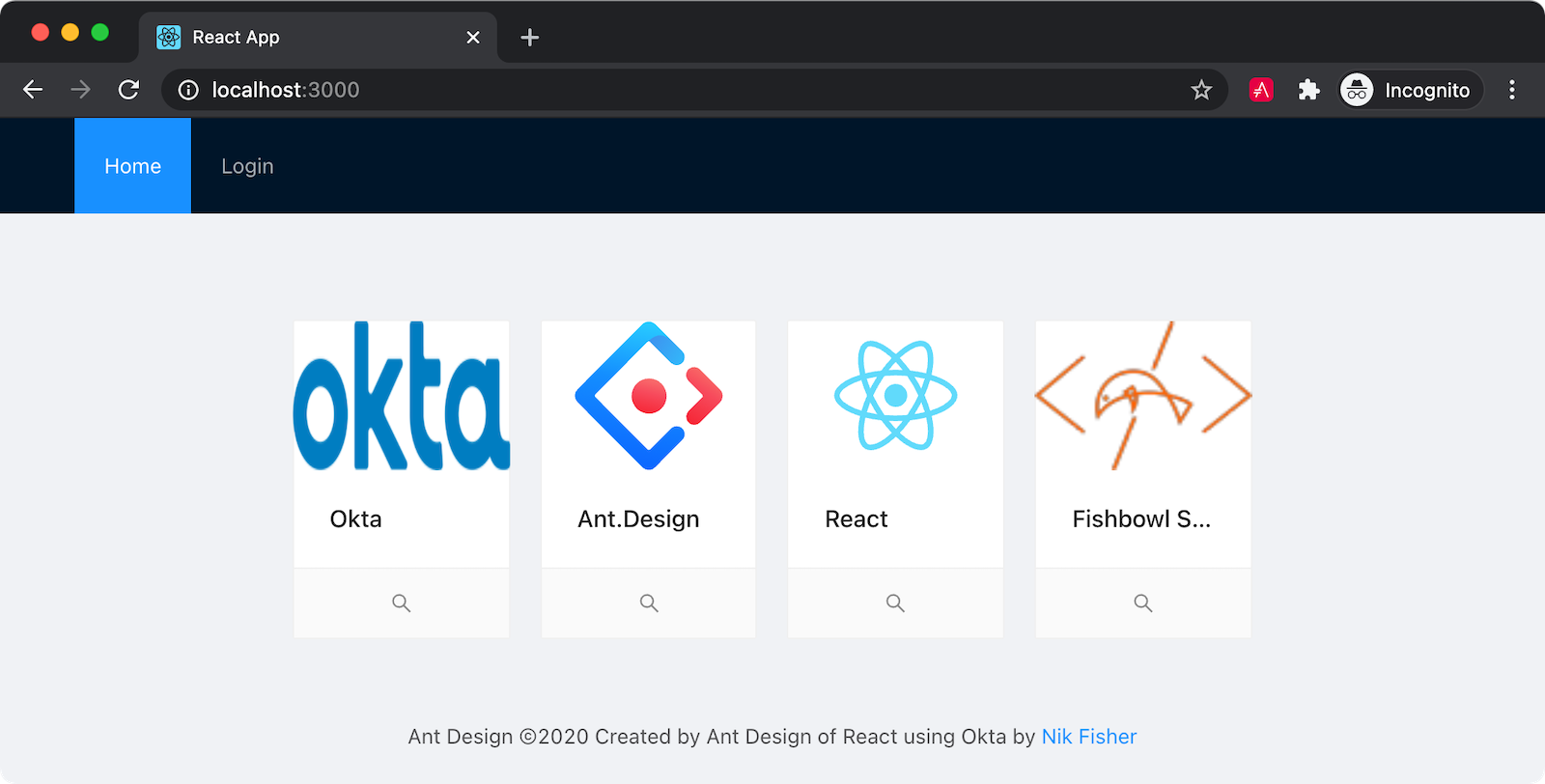Click the Okta logo image
The width and height of the screenshot is (1545, 784).
tap(401, 396)
